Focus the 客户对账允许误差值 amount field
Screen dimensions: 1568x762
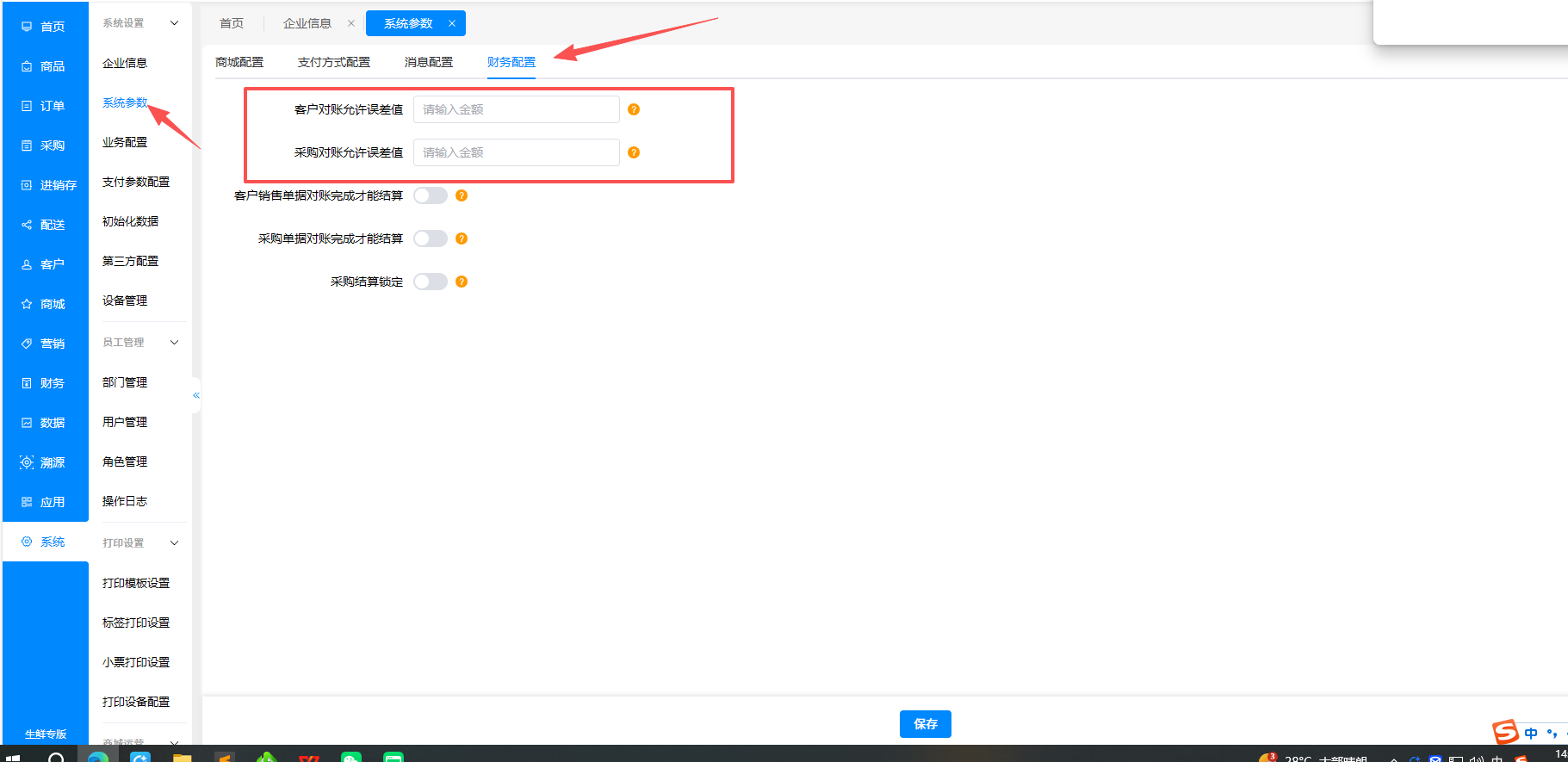(x=517, y=109)
